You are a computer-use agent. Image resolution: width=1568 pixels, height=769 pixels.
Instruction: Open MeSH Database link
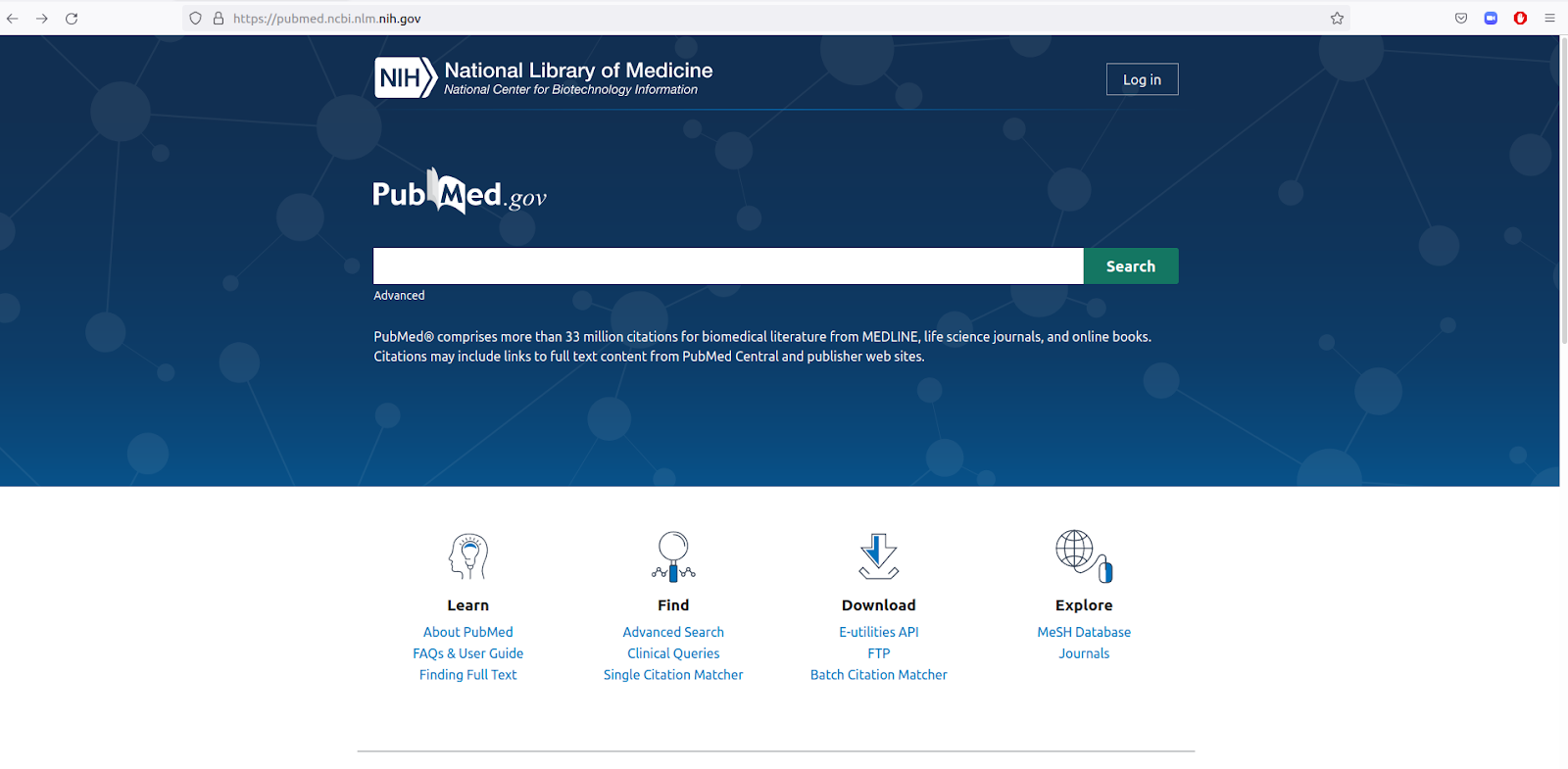point(1084,632)
